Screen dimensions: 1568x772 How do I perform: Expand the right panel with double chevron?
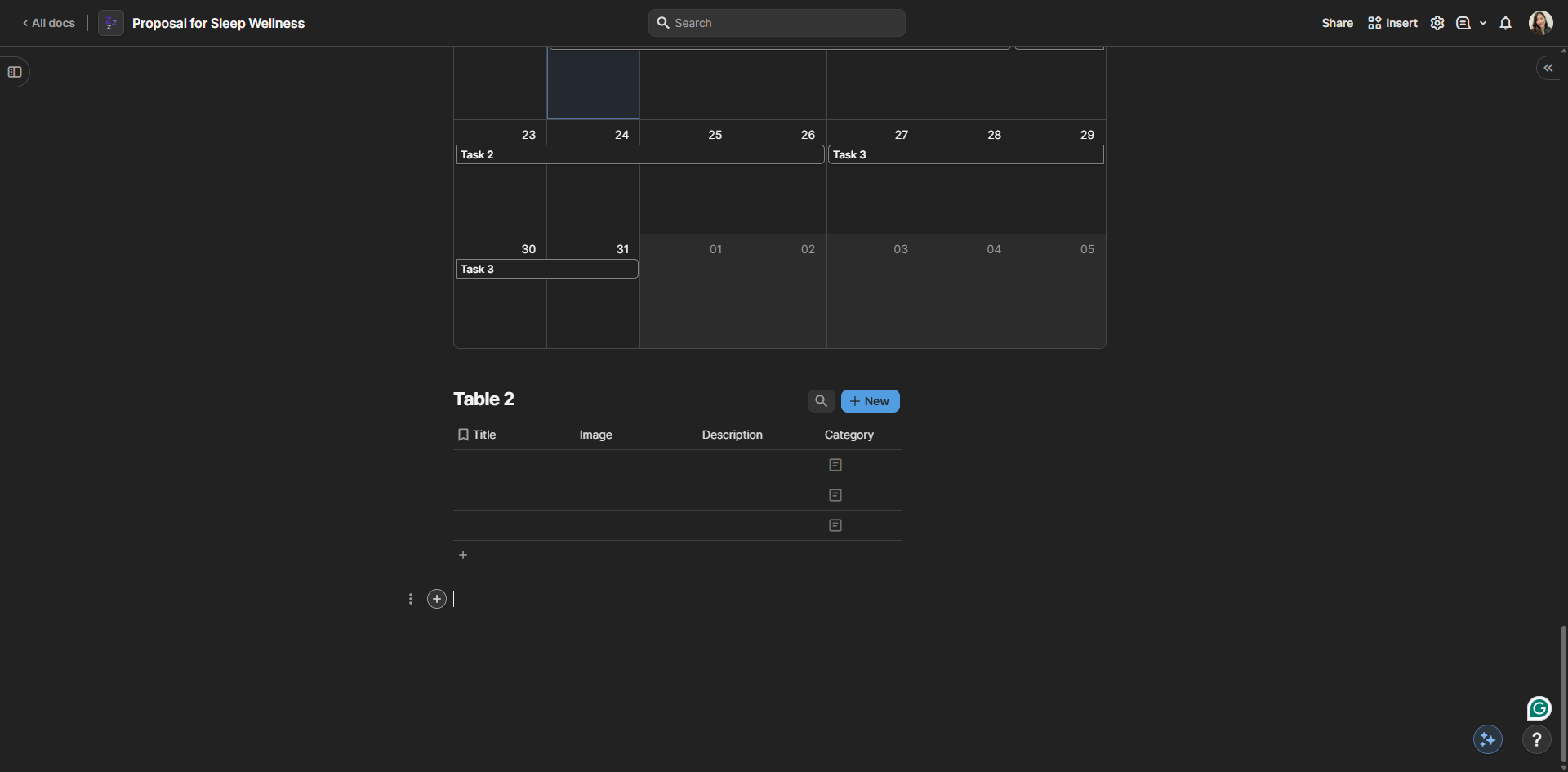tap(1548, 68)
